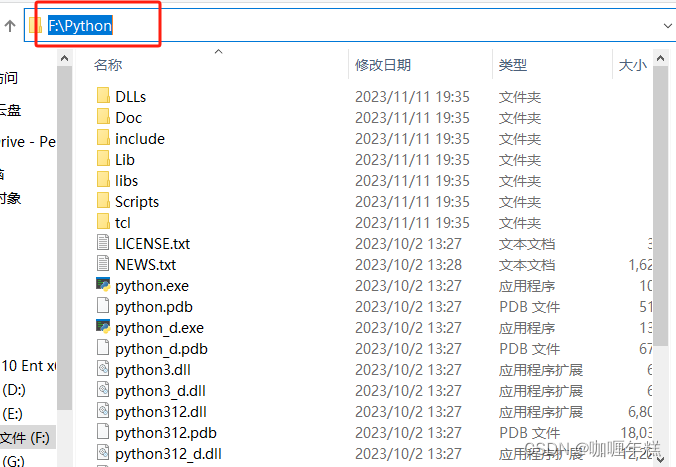Select the python.exe file name
The height and width of the screenshot is (467, 676).
click(152, 286)
